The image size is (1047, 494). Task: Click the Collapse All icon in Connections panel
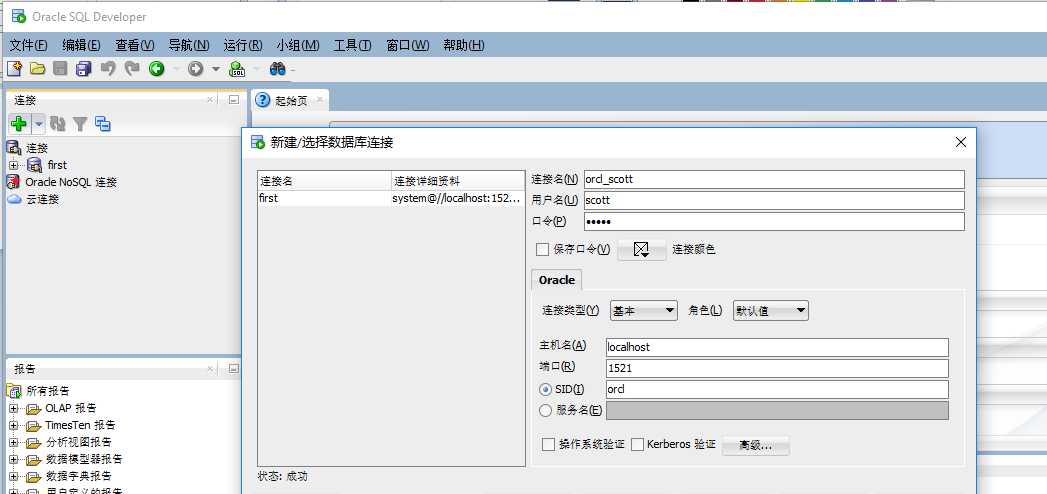coord(103,124)
